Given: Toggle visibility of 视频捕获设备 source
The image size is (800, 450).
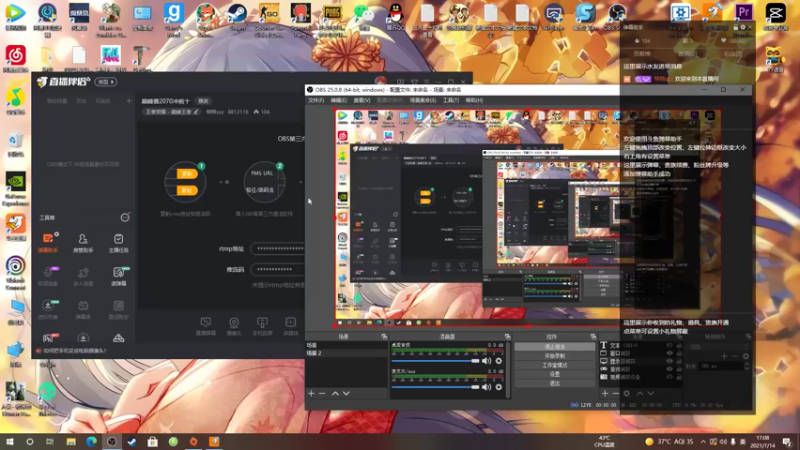Looking at the screenshot, I should 669,377.
